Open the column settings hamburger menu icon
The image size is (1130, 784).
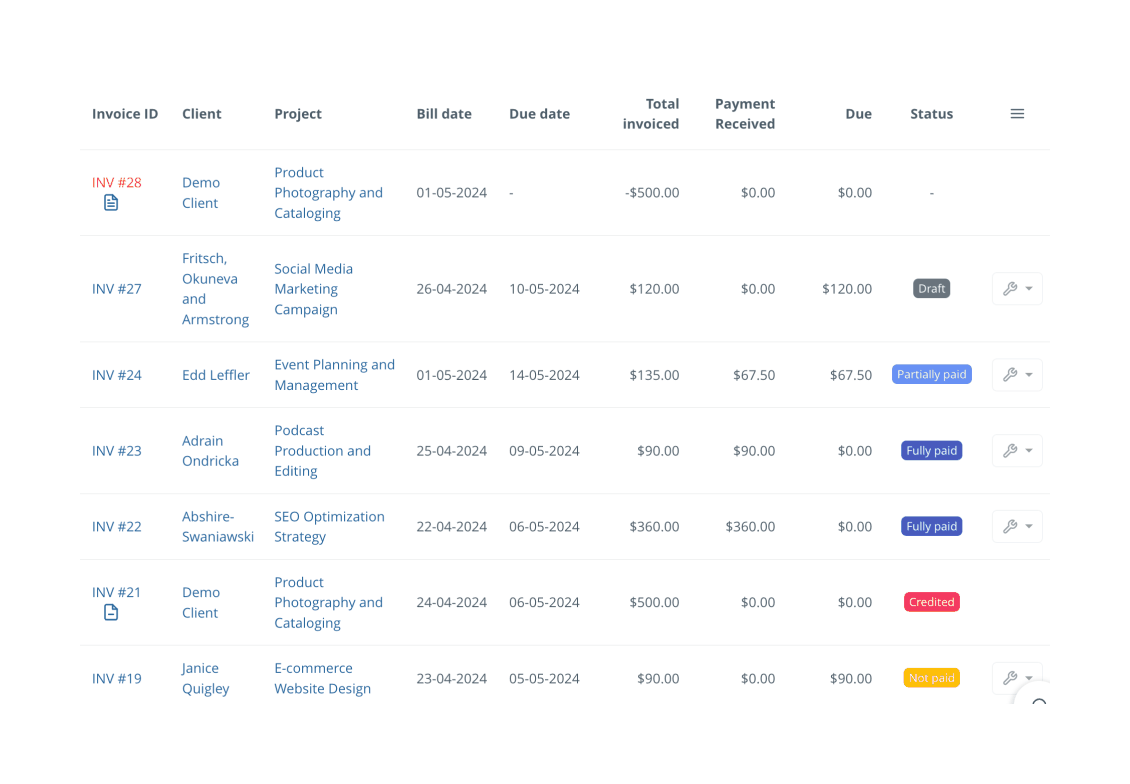1017,114
